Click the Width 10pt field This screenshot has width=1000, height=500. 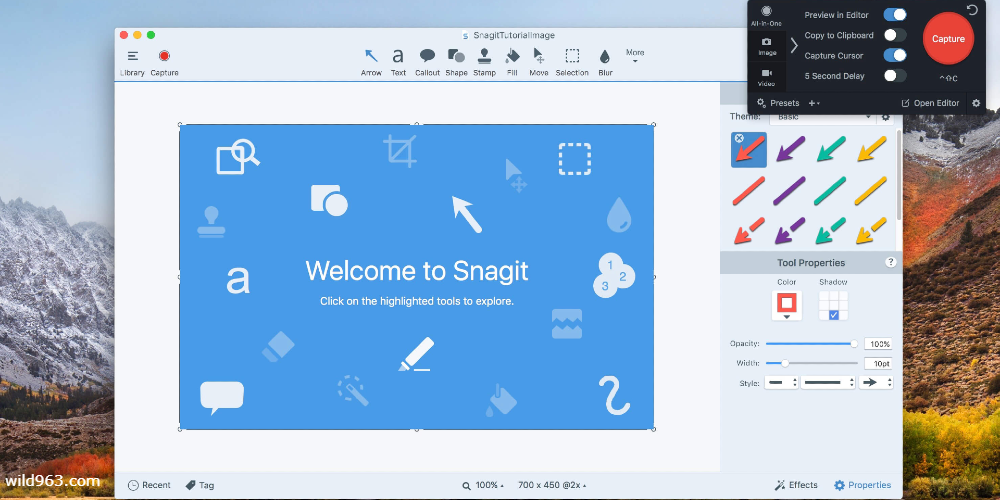point(878,364)
